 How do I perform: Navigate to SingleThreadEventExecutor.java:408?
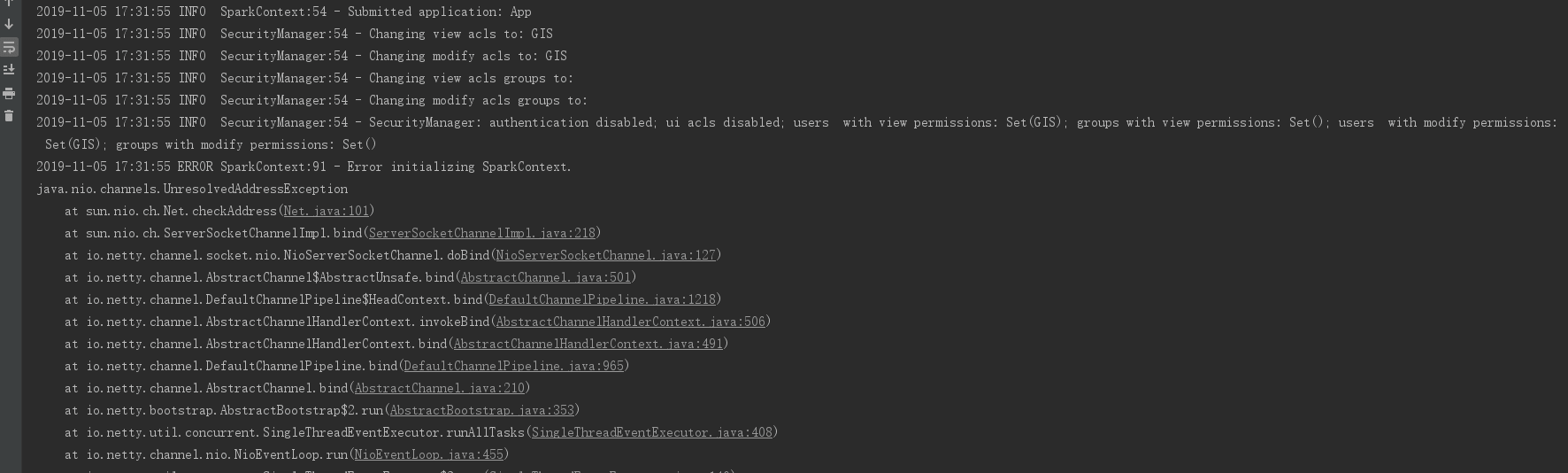pos(651,432)
